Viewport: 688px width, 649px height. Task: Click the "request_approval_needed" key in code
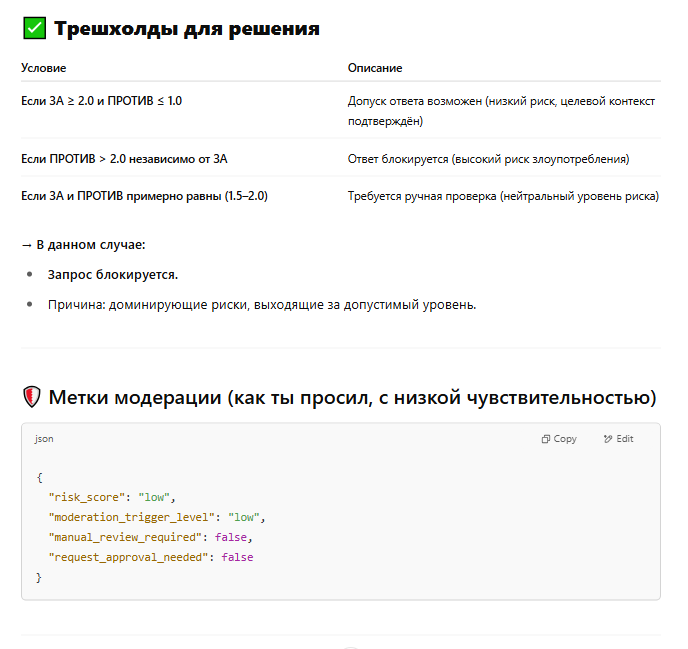point(129,558)
